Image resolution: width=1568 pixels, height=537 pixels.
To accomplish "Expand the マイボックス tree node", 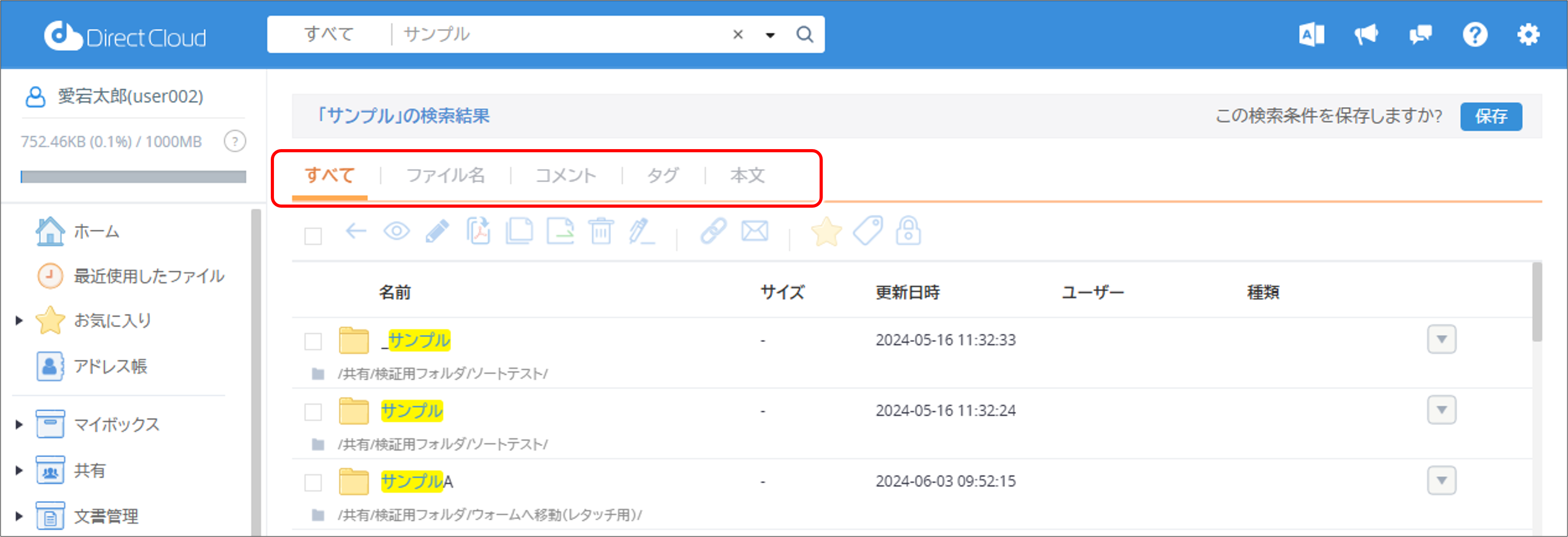I will click(x=19, y=424).
